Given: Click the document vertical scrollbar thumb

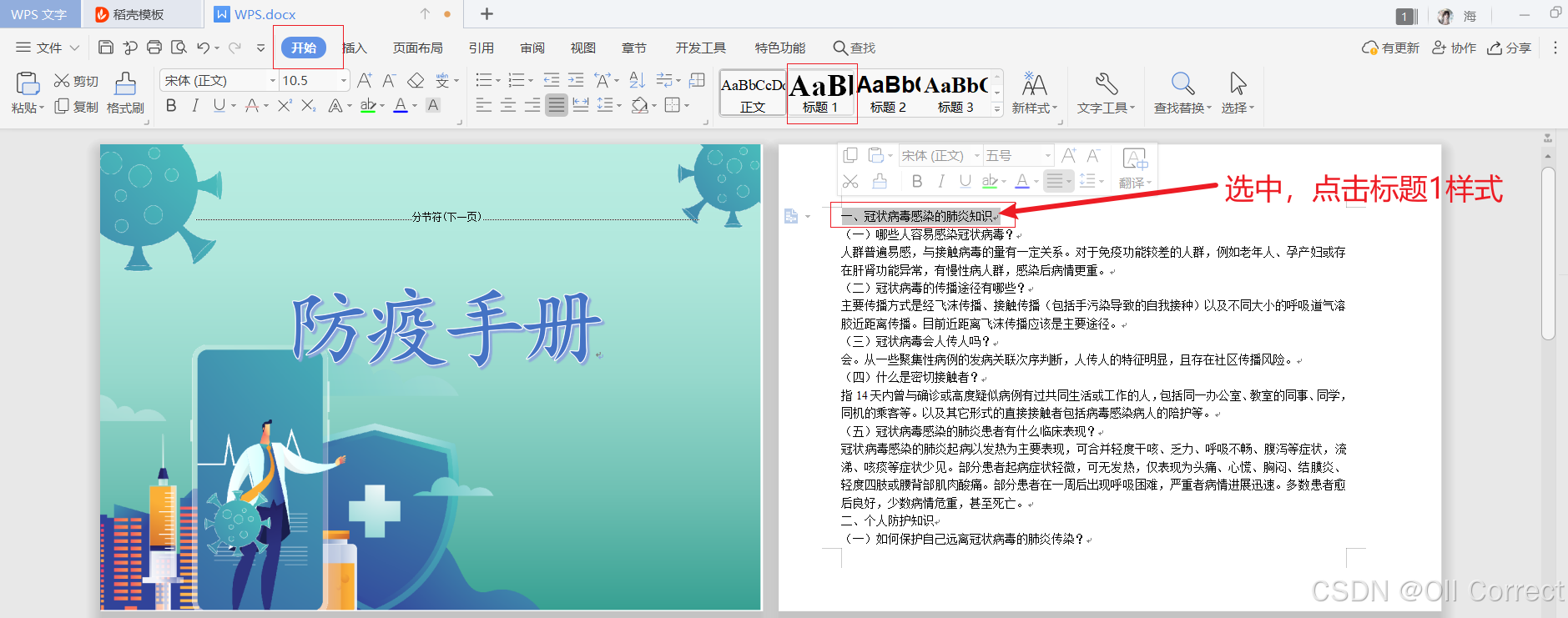Looking at the screenshot, I should [1548, 254].
